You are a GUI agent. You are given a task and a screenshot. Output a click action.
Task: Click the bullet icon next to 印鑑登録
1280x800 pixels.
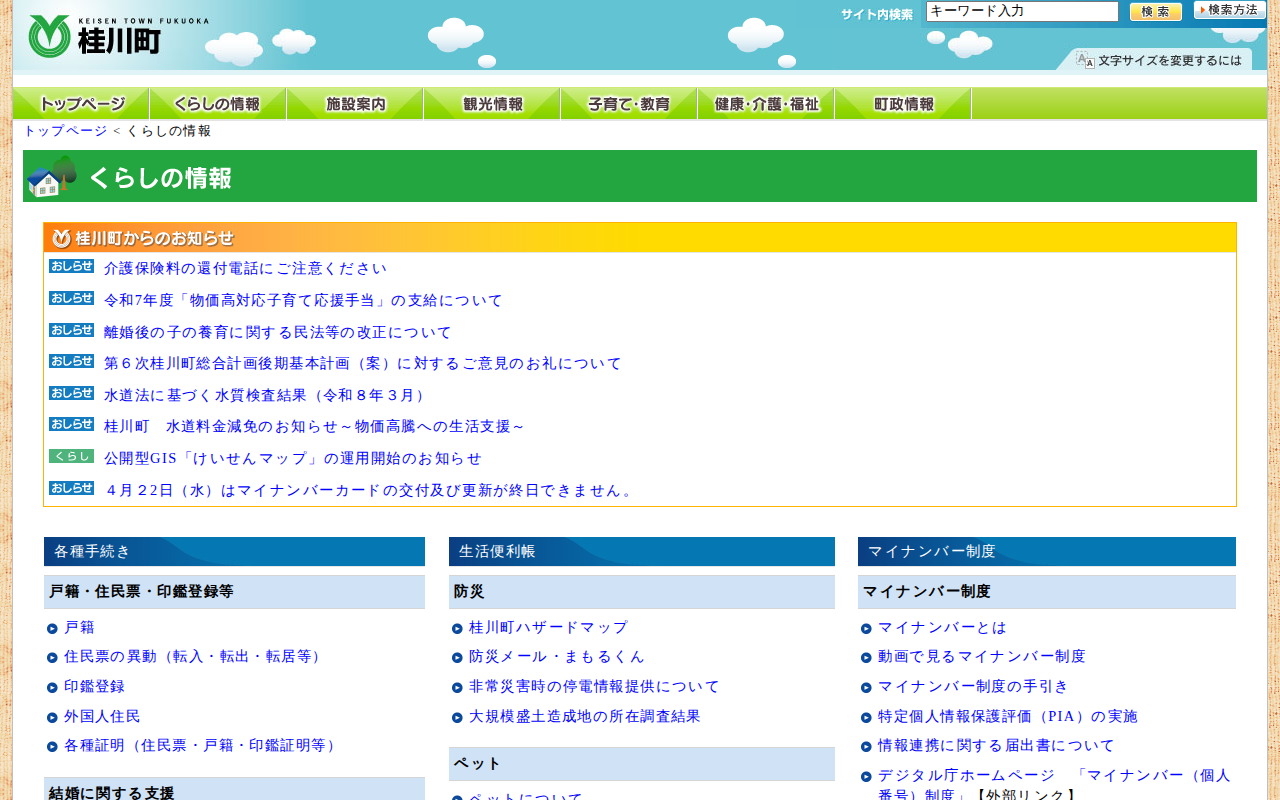point(52,687)
